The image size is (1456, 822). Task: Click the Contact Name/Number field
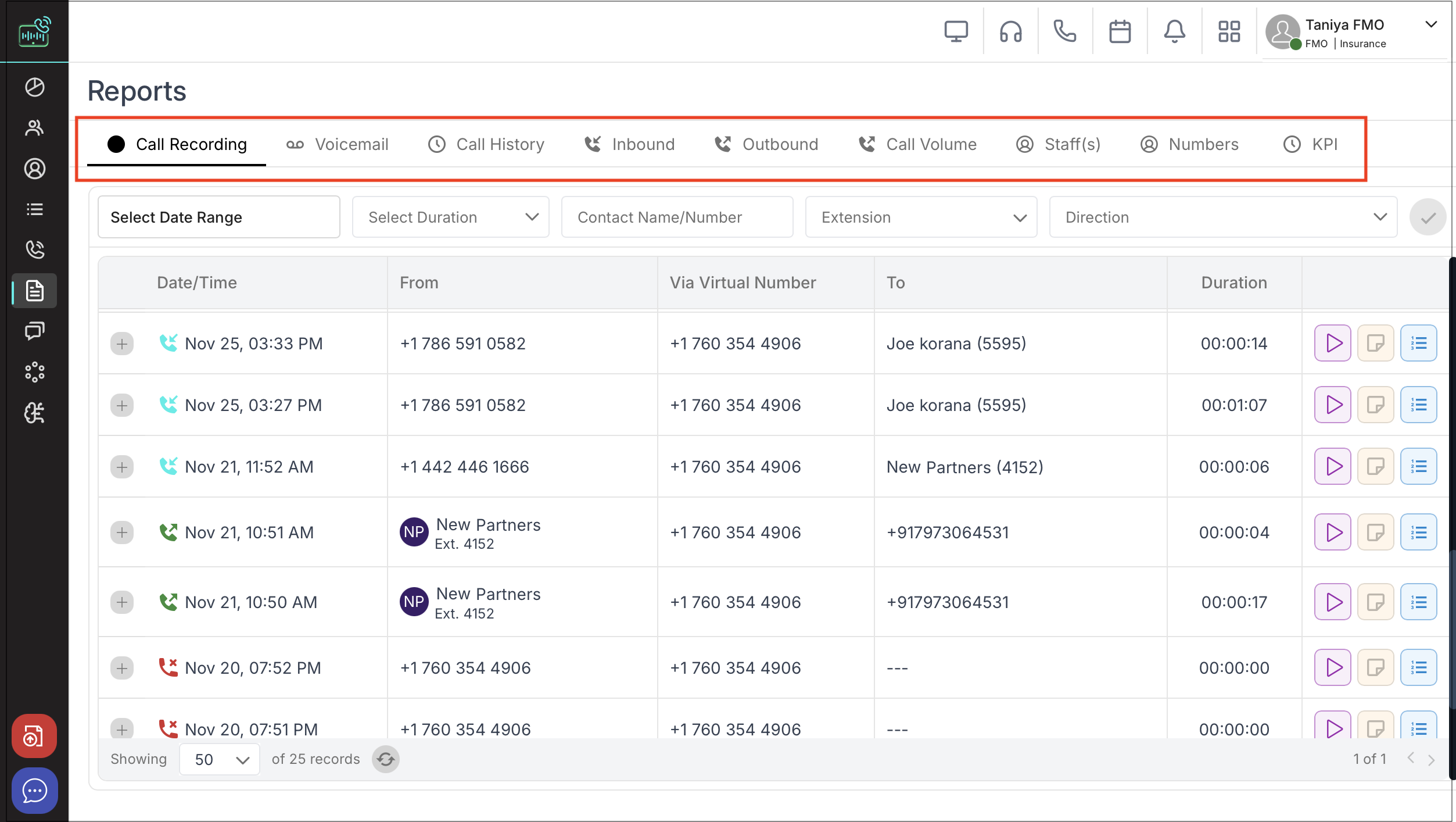[677, 217]
